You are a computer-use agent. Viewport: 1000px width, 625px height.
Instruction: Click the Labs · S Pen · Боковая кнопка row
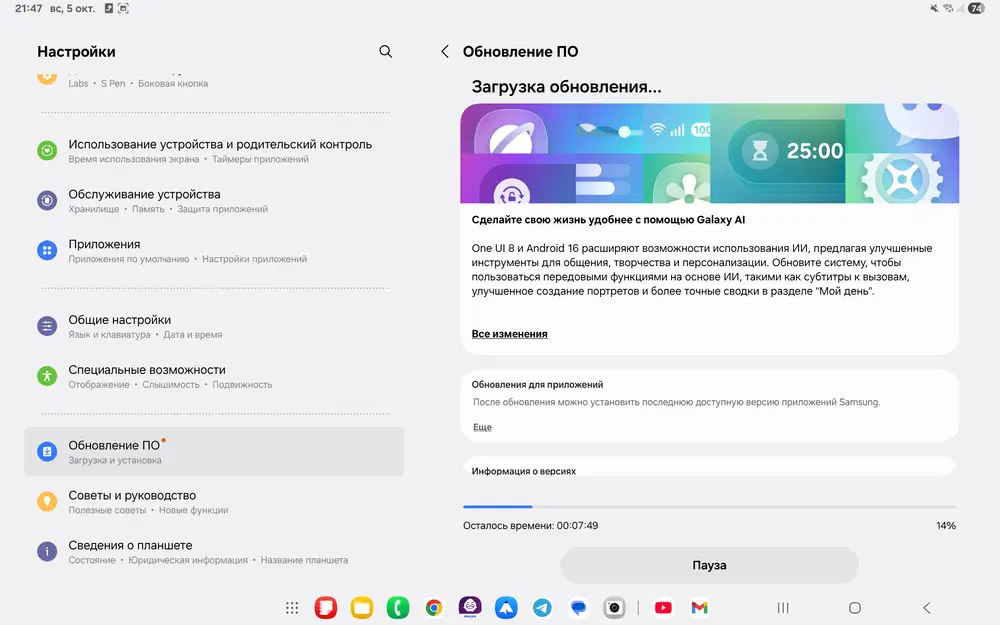click(214, 82)
